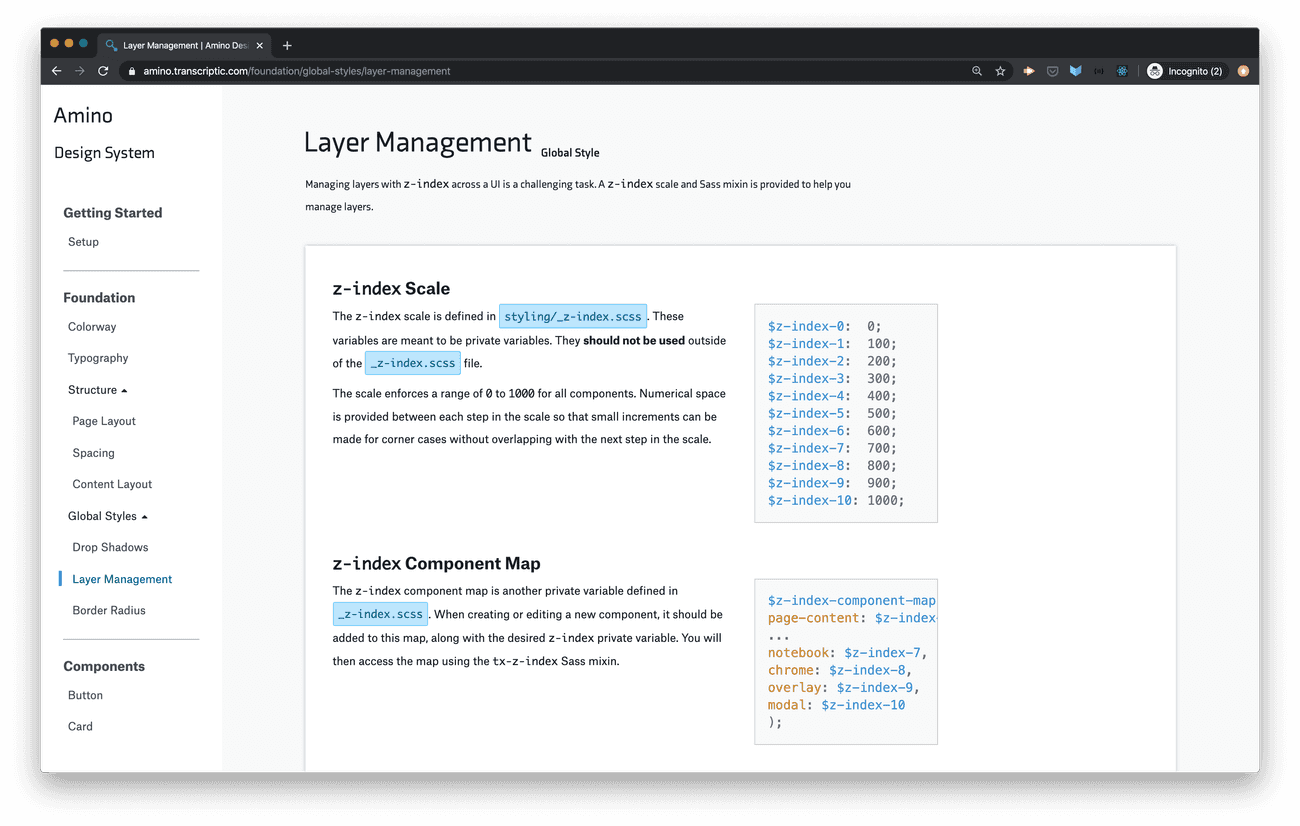Screen dimensions: 1300x826
Task: Open the Setup page under Getting Started
Action: coord(83,241)
